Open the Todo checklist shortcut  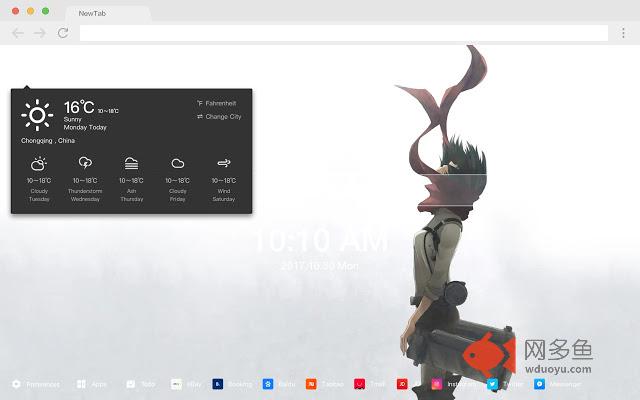(x=139, y=384)
